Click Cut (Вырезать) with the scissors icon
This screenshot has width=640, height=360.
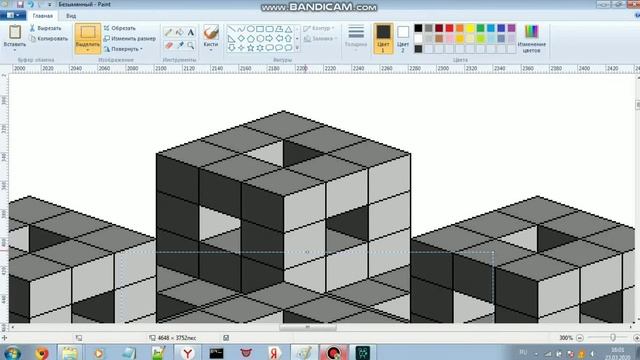click(x=45, y=28)
